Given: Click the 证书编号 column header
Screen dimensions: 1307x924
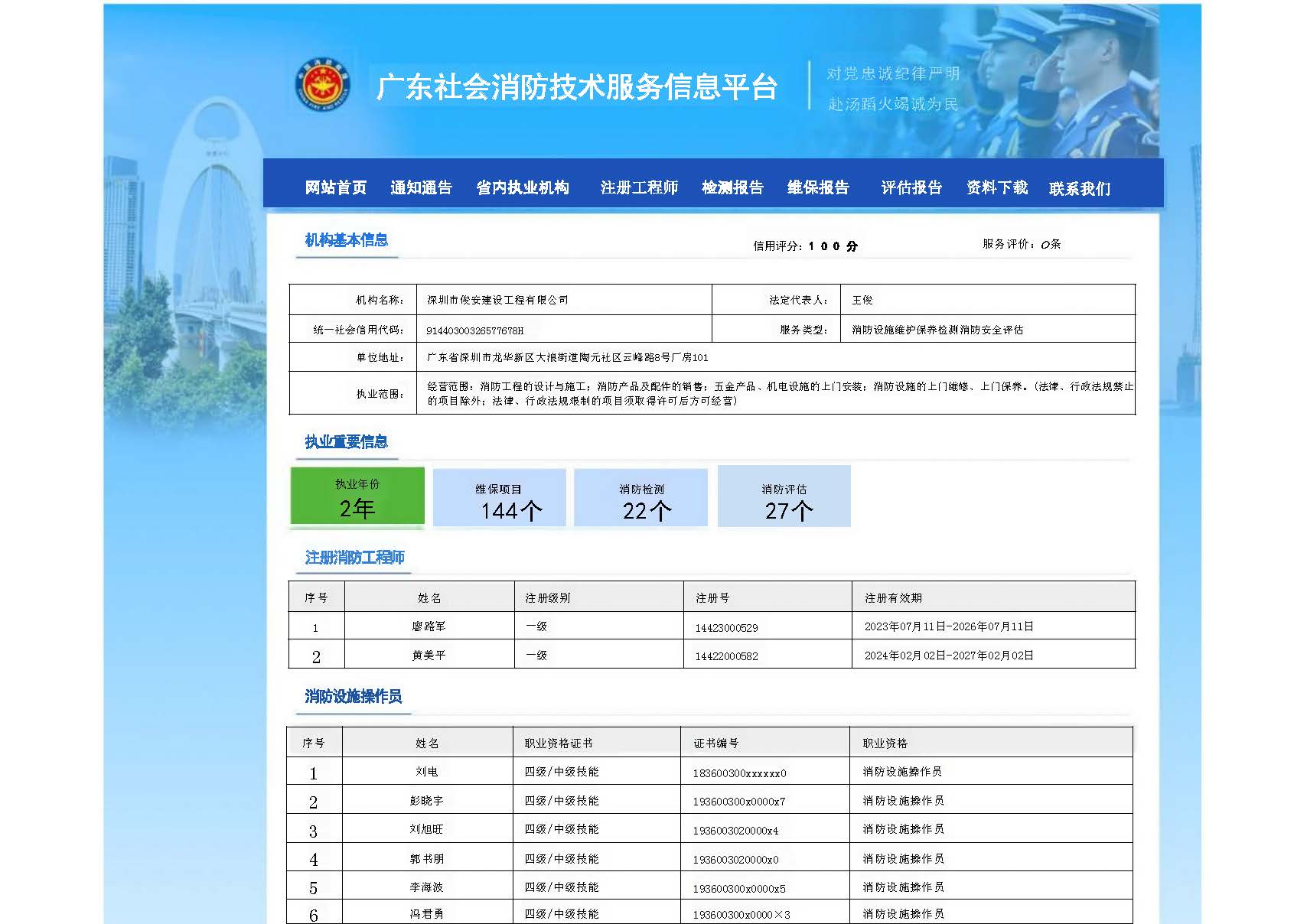Looking at the screenshot, I should coord(715,743).
